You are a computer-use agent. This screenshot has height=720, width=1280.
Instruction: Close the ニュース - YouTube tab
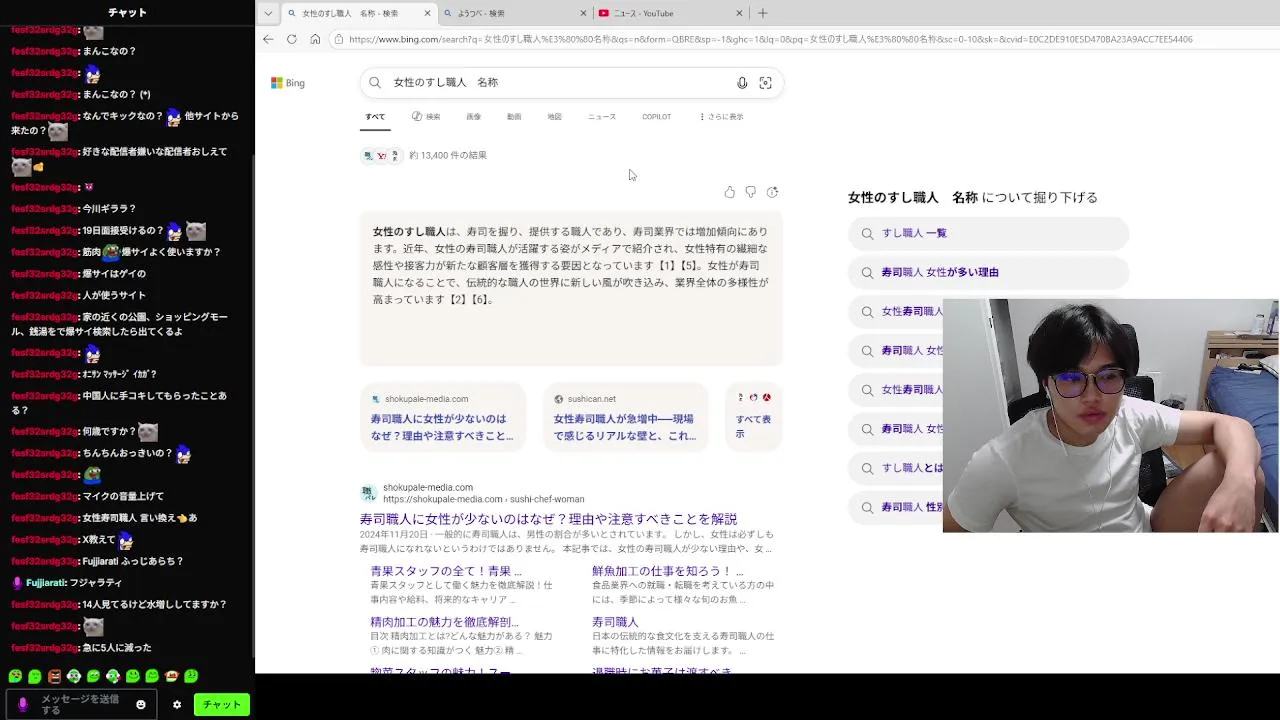pos(739,13)
